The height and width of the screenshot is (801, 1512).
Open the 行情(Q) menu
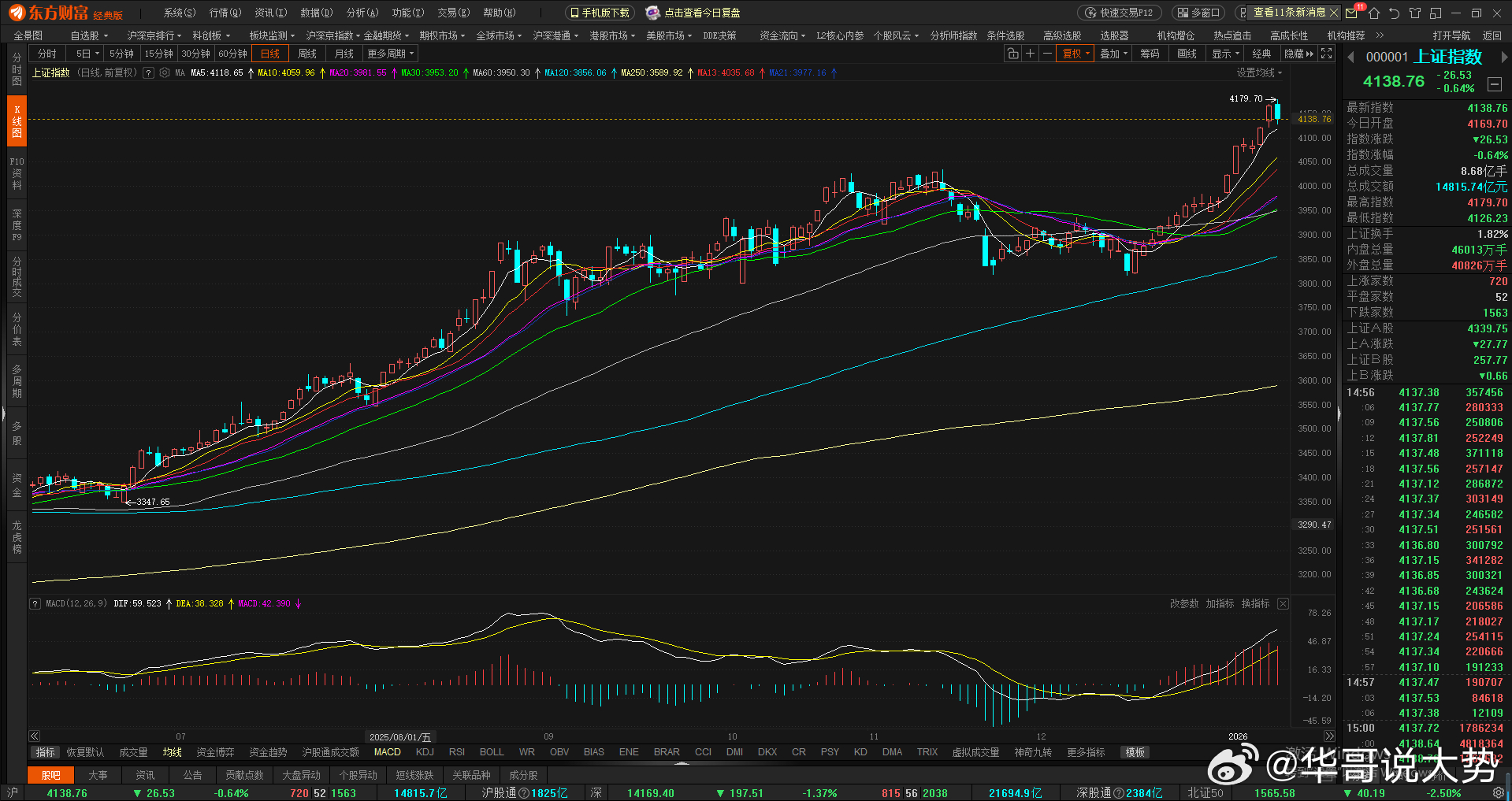tap(225, 13)
